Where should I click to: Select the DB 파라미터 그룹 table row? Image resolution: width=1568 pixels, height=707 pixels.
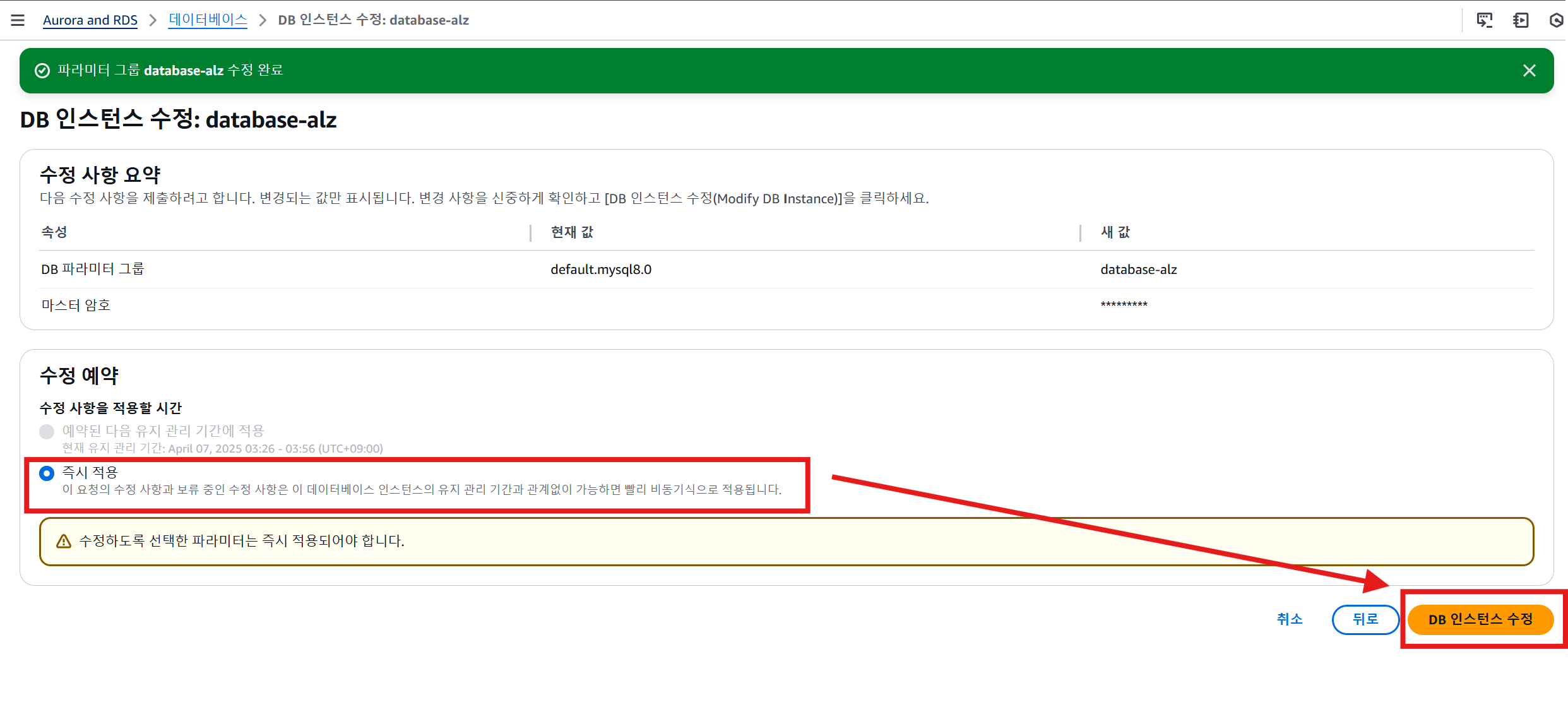tap(93, 270)
